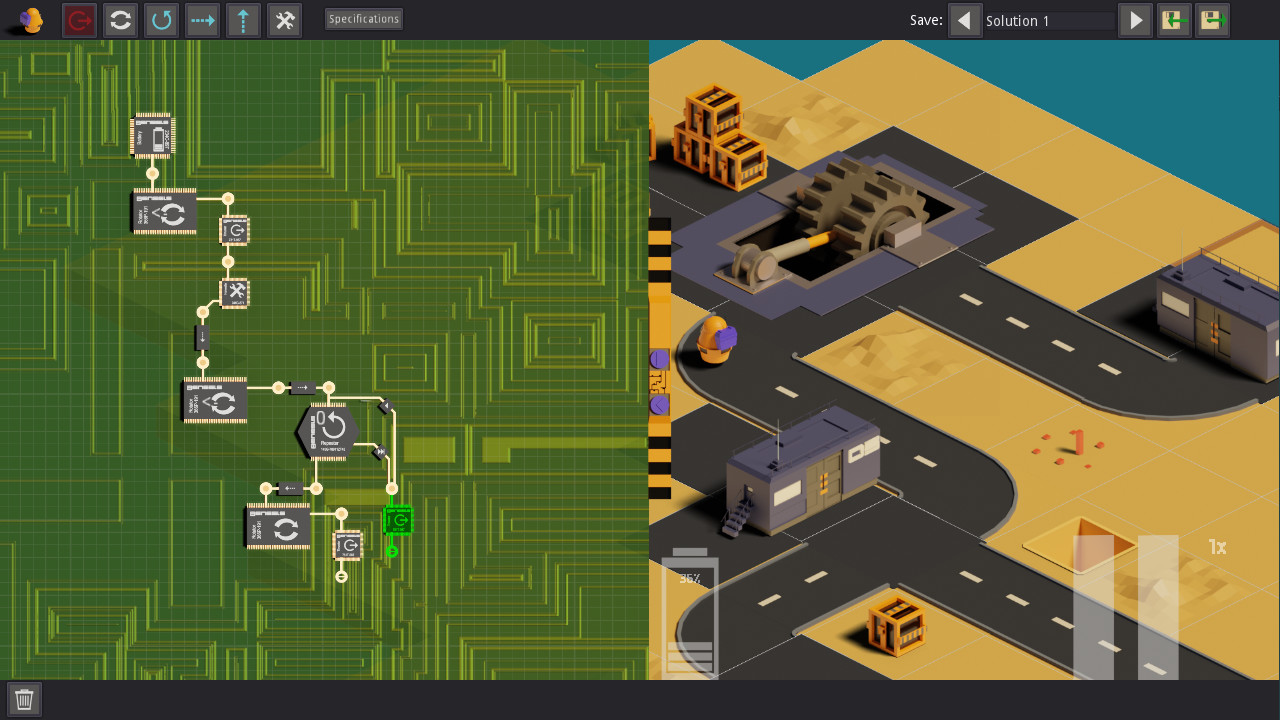Click the character avatar icon at top left
The width and height of the screenshot is (1280, 720).
pos(29,19)
